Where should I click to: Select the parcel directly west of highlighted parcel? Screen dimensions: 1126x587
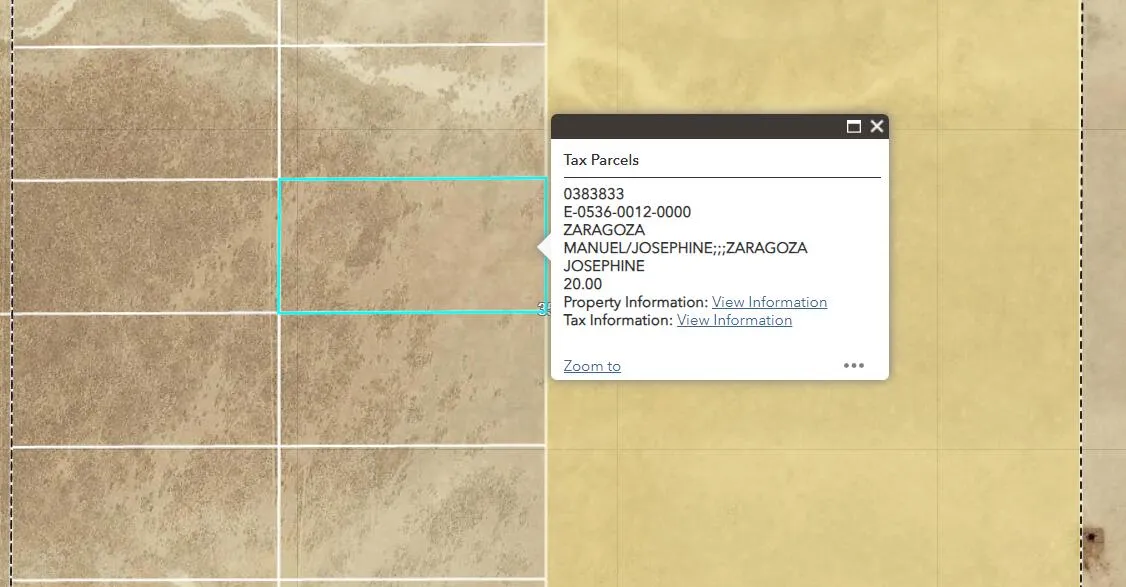(145, 246)
